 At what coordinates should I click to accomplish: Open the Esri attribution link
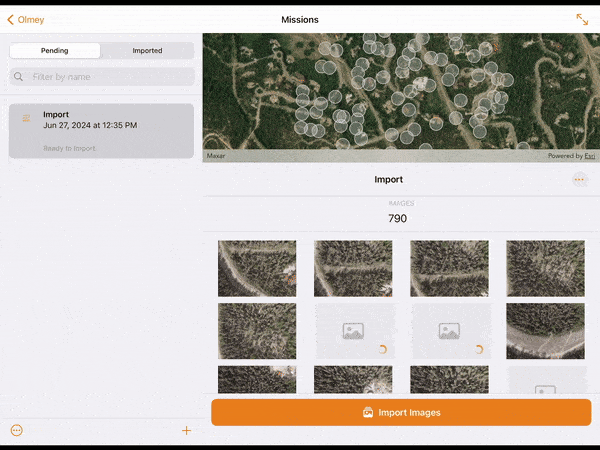[590, 156]
